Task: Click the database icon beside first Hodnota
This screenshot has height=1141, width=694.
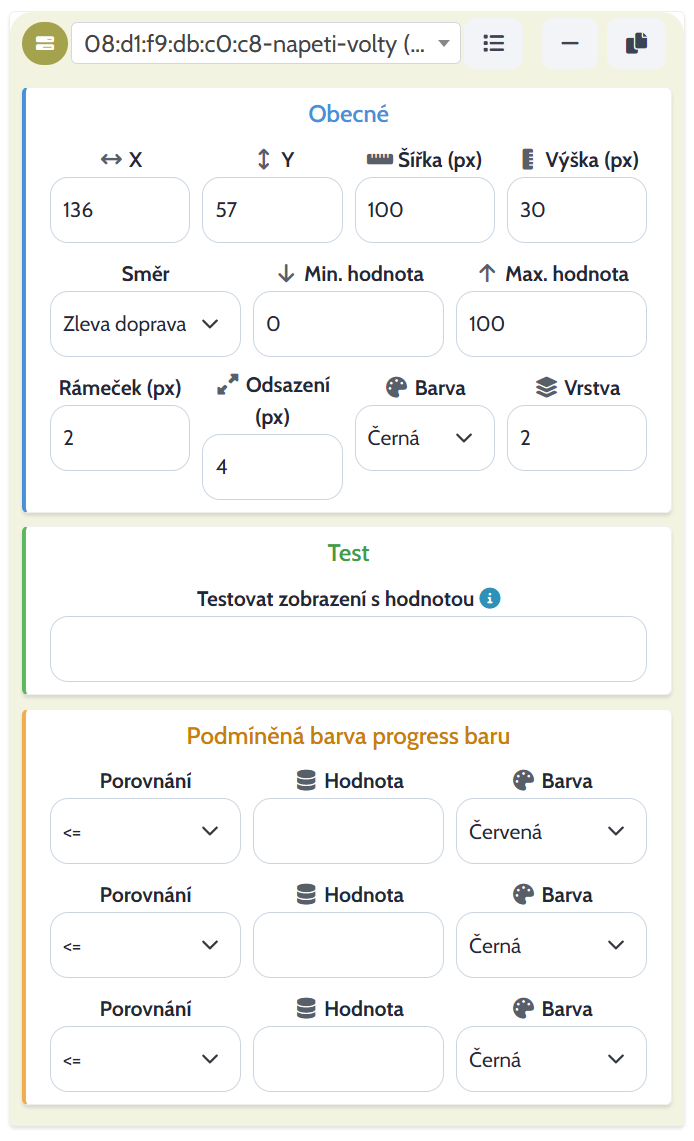Action: (306, 780)
